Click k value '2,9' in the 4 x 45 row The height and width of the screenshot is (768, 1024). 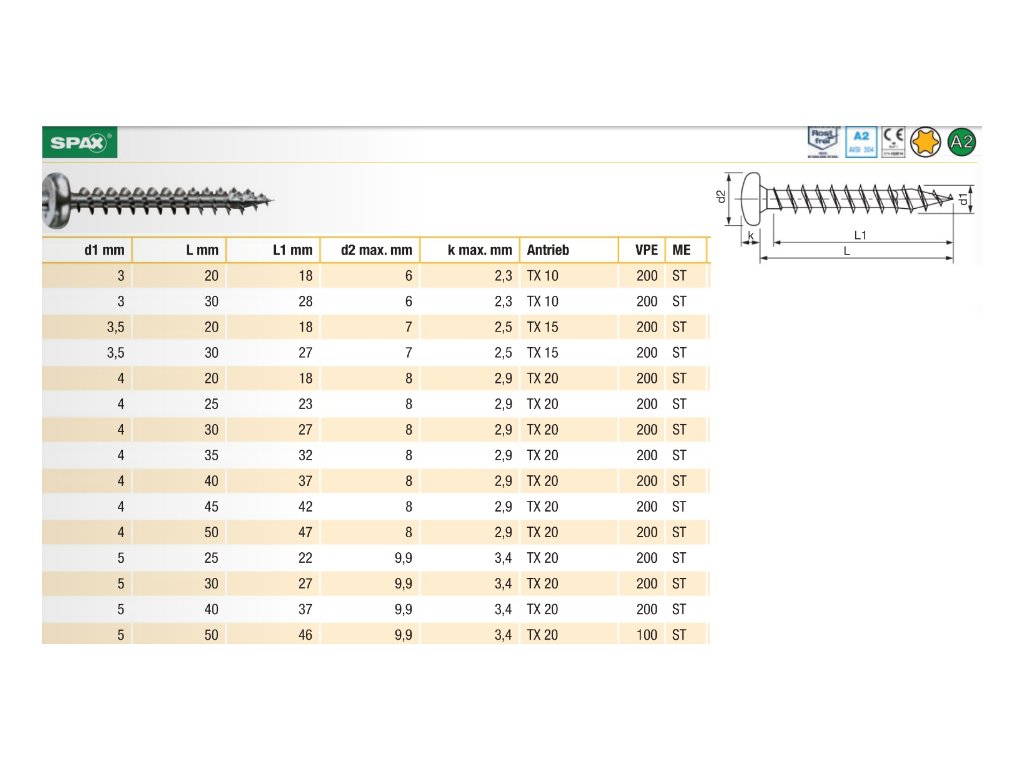click(503, 507)
